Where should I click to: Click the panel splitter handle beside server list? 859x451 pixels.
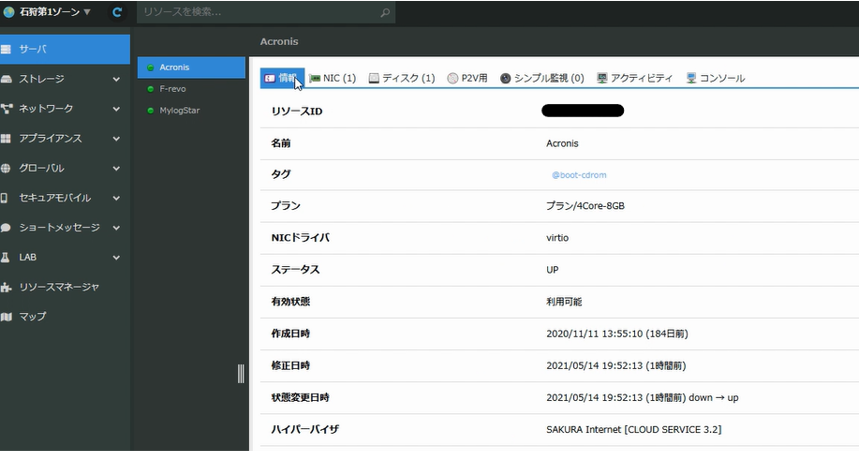click(241, 374)
